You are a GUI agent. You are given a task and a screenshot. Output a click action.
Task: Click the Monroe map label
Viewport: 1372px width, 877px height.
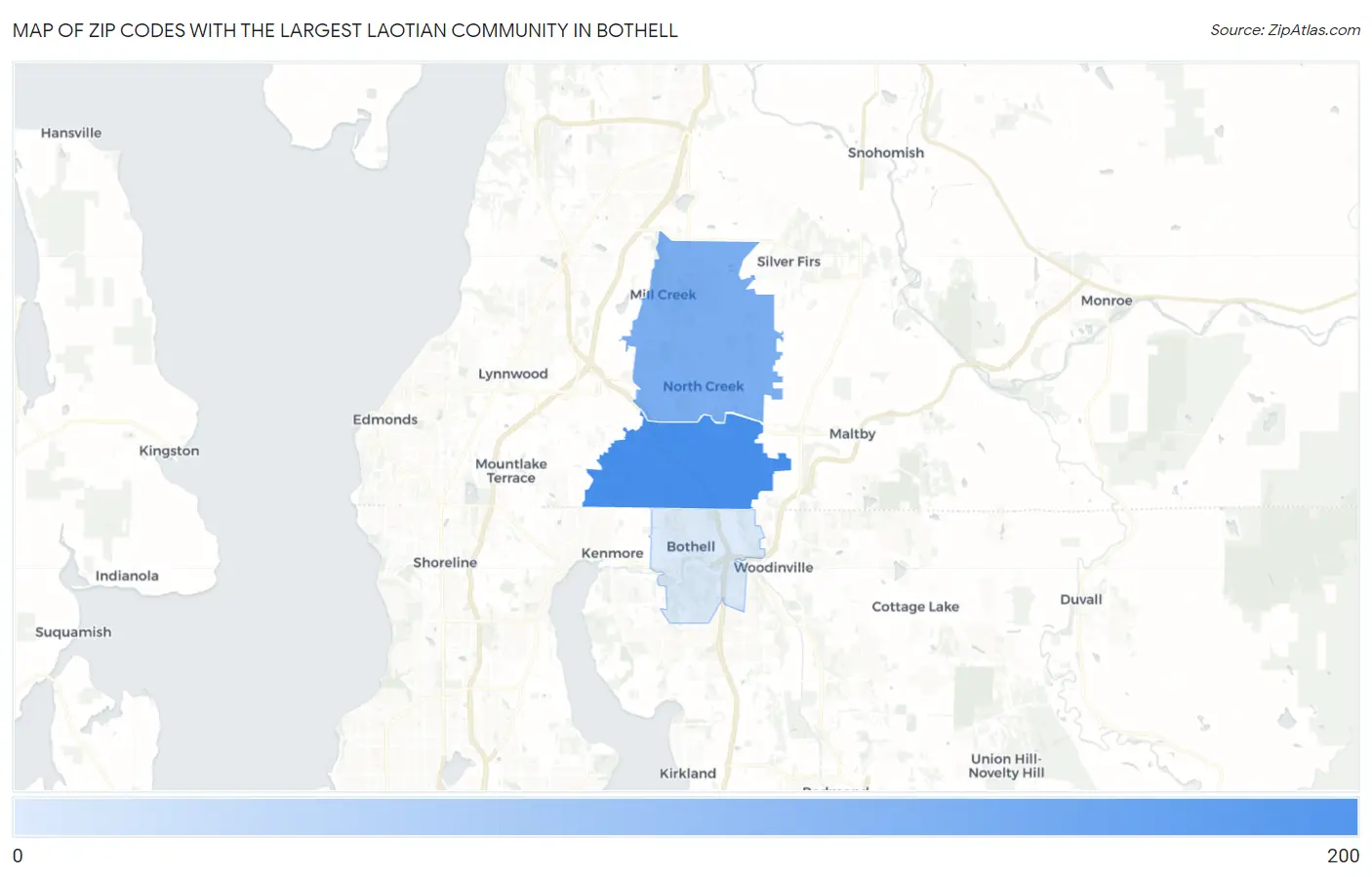(x=1107, y=300)
